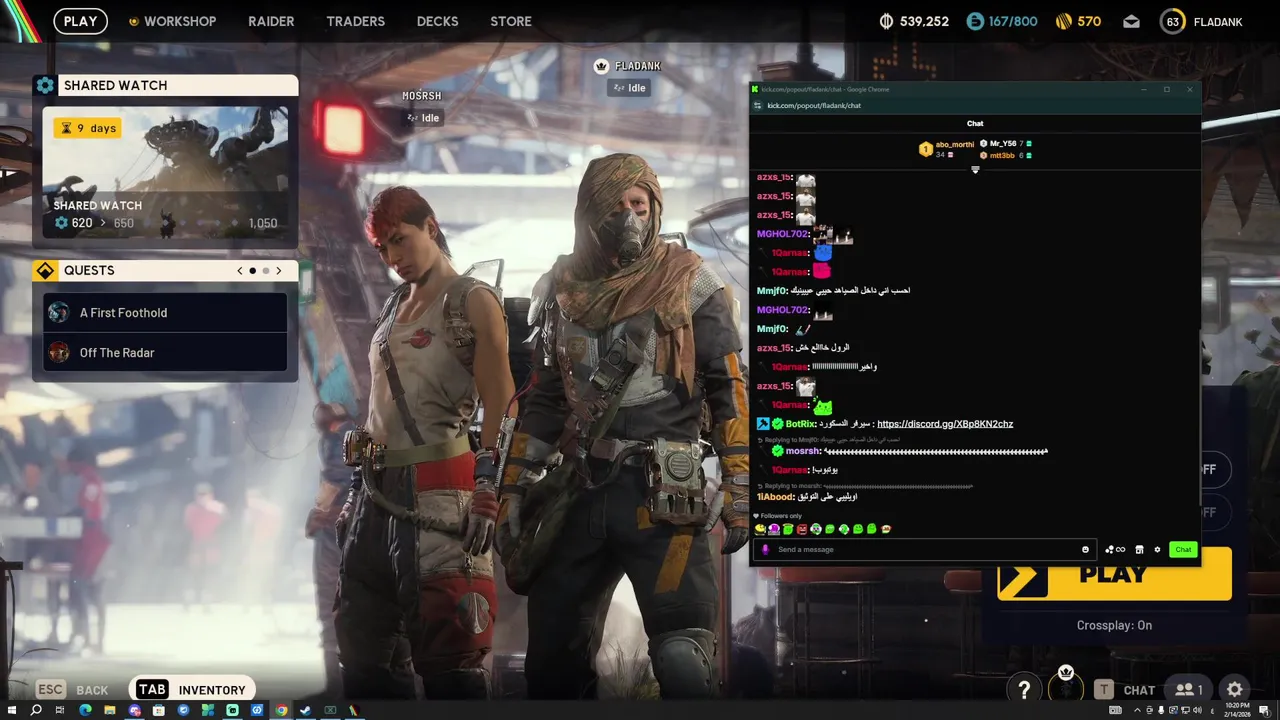Open the emoji picker smiley icon
This screenshot has height=720, width=1280.
pyautogui.click(x=1085, y=549)
